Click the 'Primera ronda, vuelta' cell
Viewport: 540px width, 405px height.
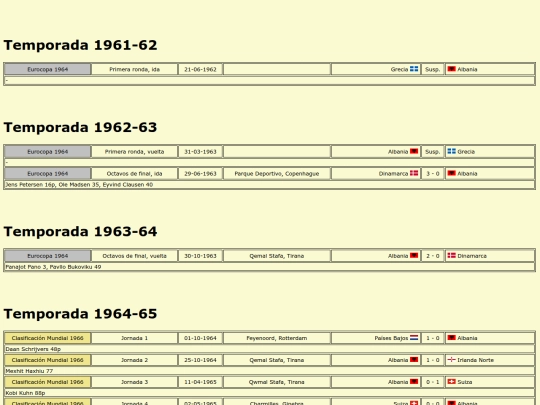(x=135, y=152)
